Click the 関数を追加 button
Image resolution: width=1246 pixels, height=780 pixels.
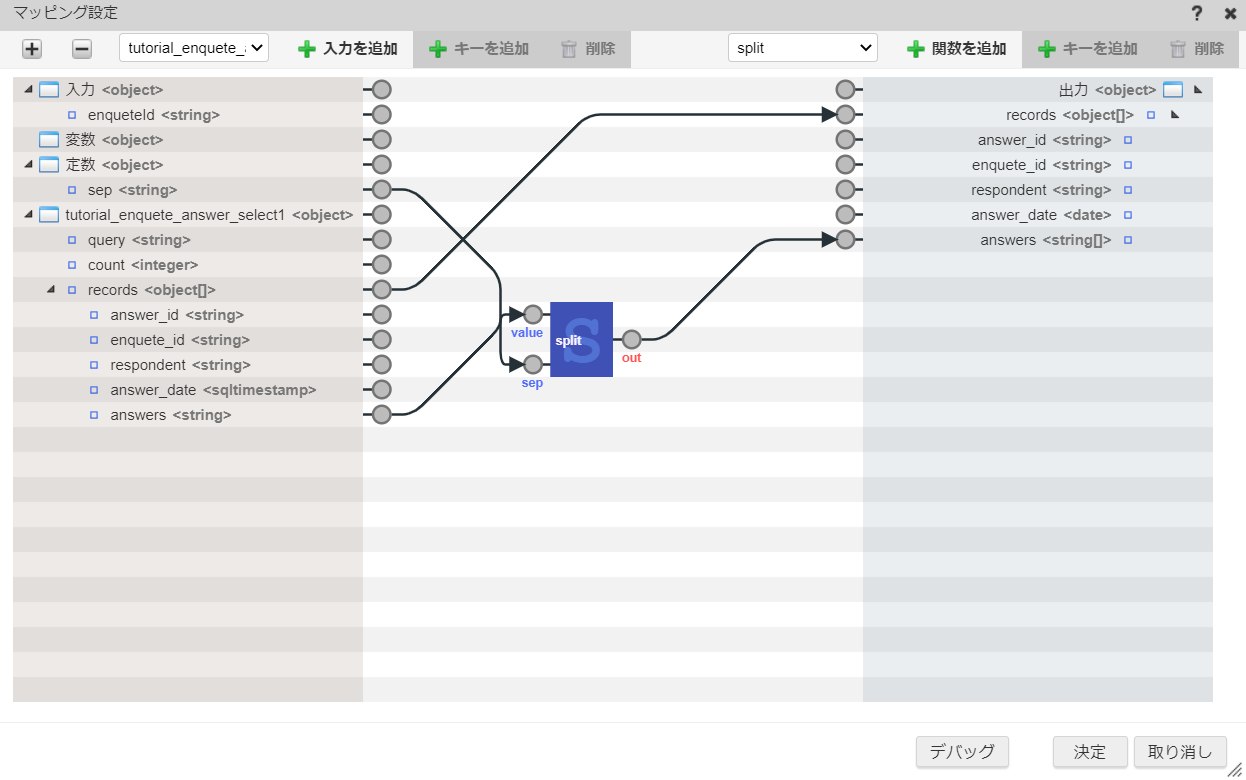tap(956, 48)
